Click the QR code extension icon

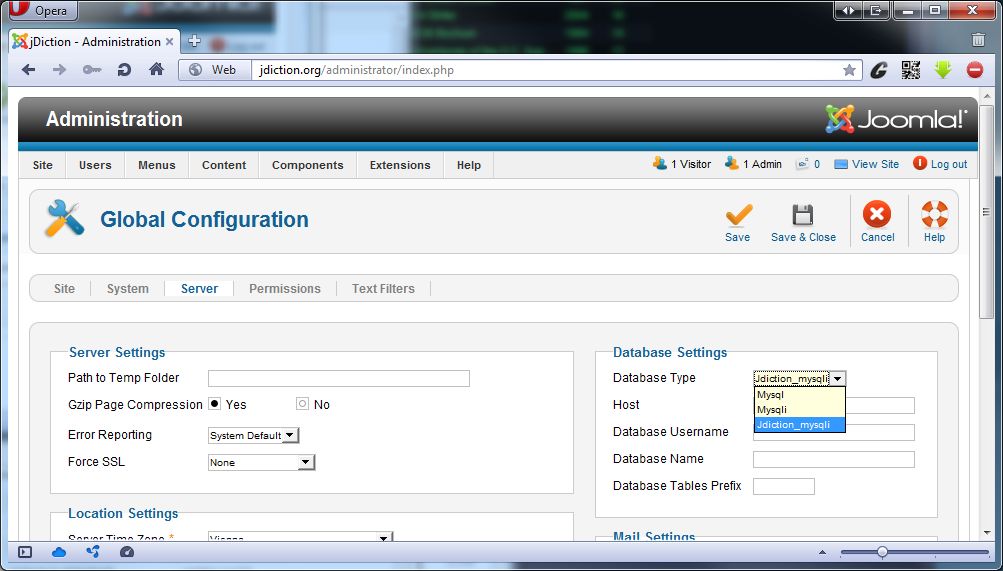pyautogui.click(x=910, y=70)
